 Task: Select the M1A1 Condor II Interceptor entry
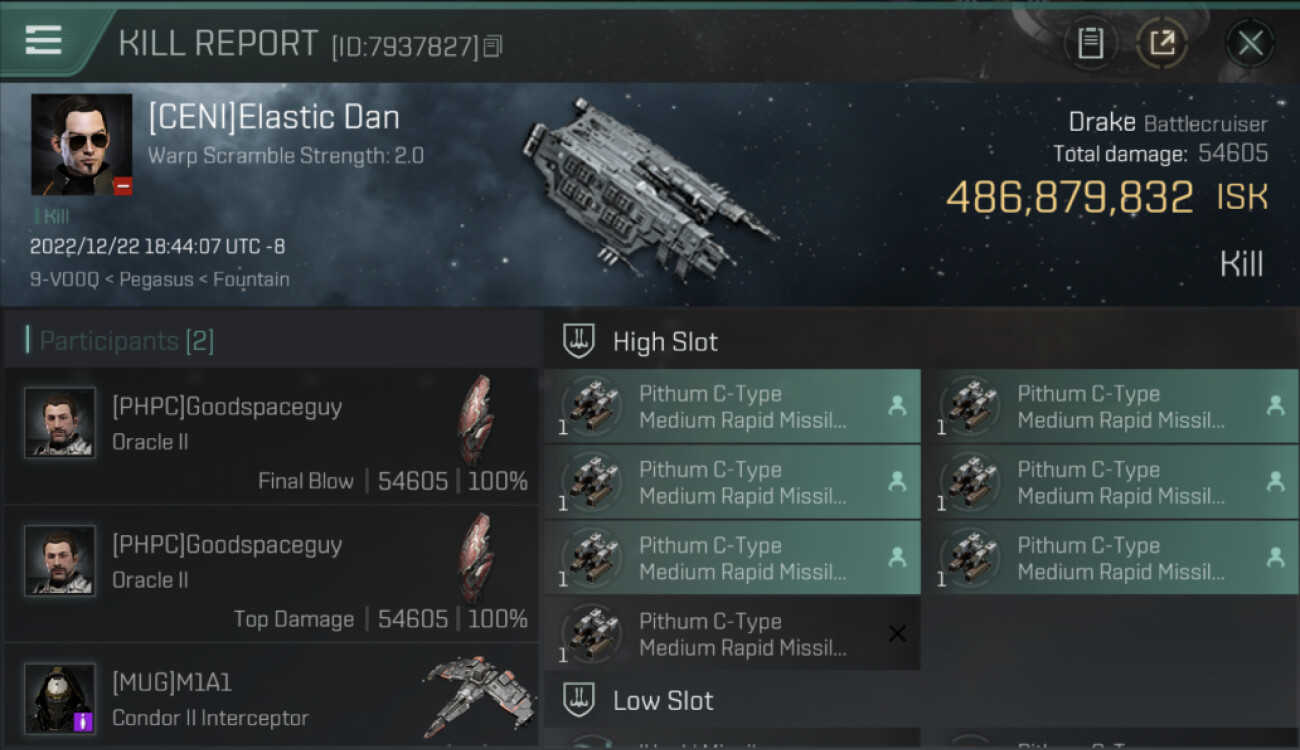(272, 698)
